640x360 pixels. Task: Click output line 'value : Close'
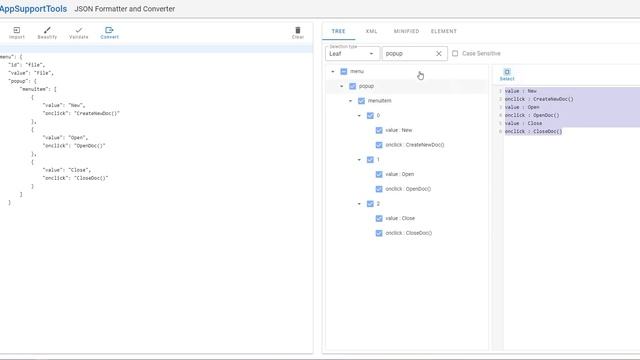[524, 123]
